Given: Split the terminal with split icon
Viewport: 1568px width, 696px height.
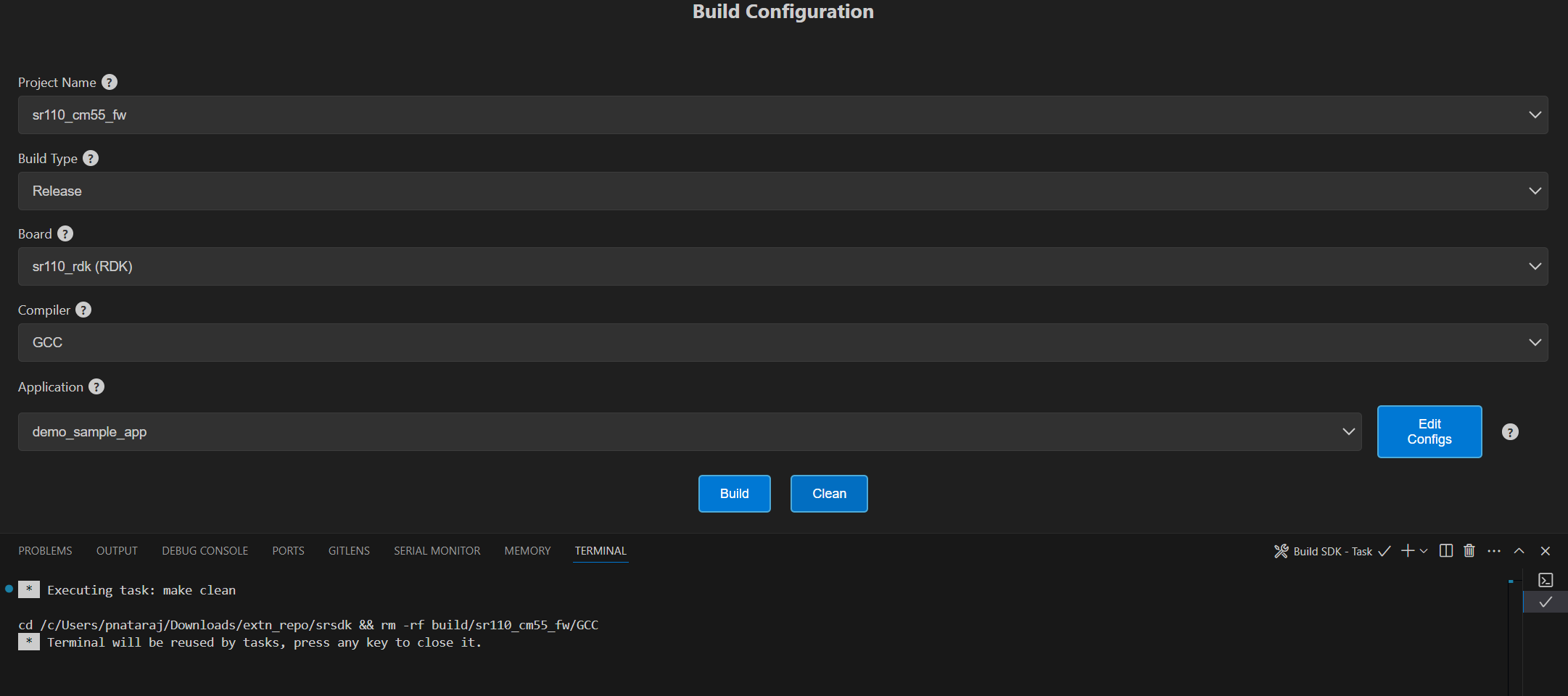Looking at the screenshot, I should pos(1445,551).
